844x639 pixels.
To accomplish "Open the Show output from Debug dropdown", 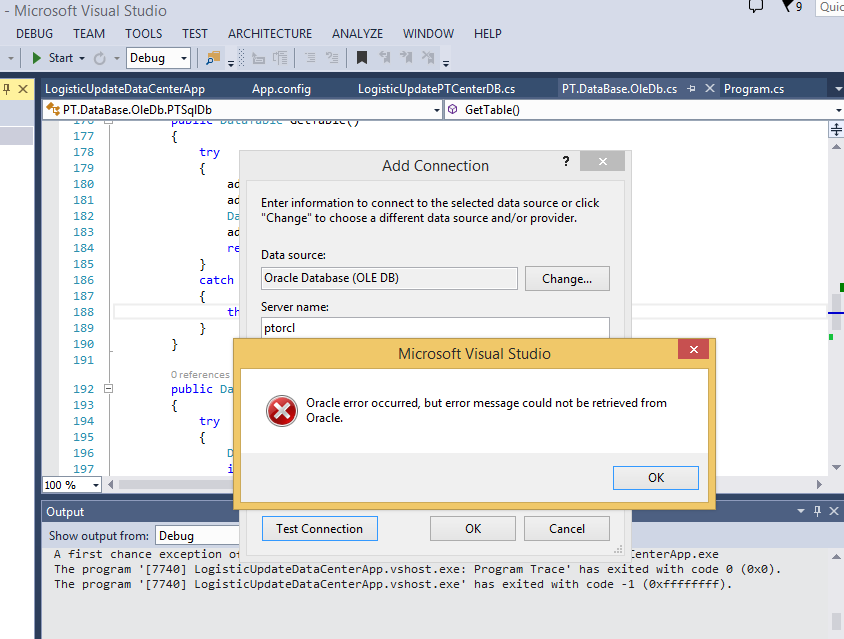I will (197, 536).
